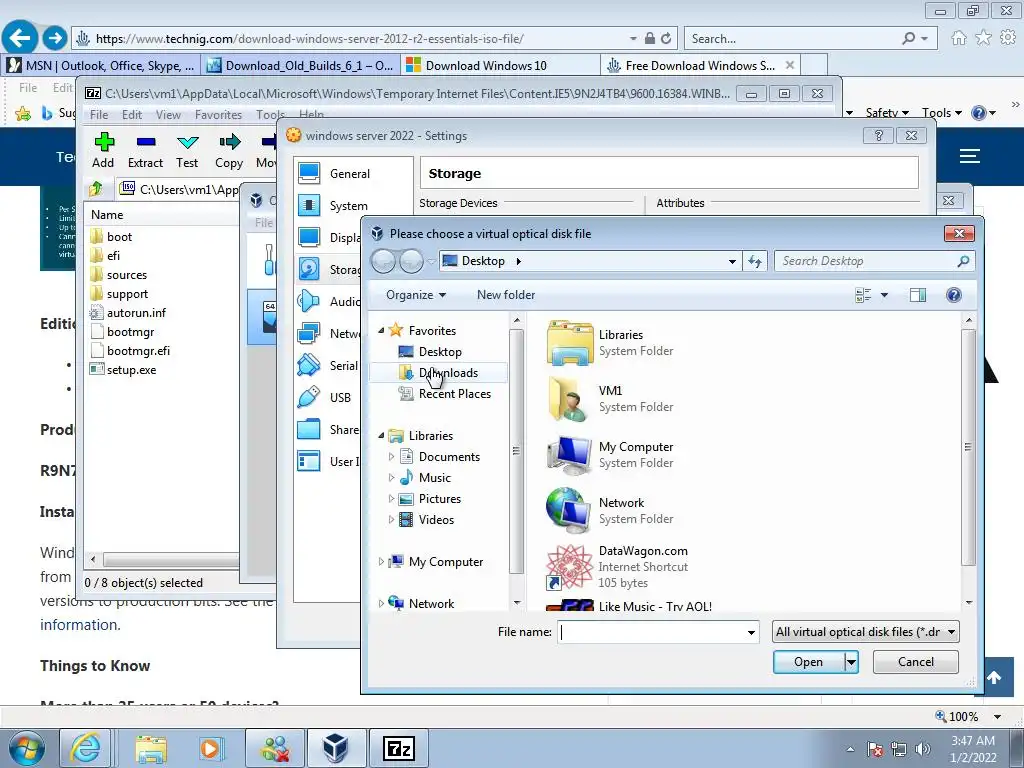Switch to Download Windows 10 tab
The image size is (1024, 768).
click(x=500, y=65)
